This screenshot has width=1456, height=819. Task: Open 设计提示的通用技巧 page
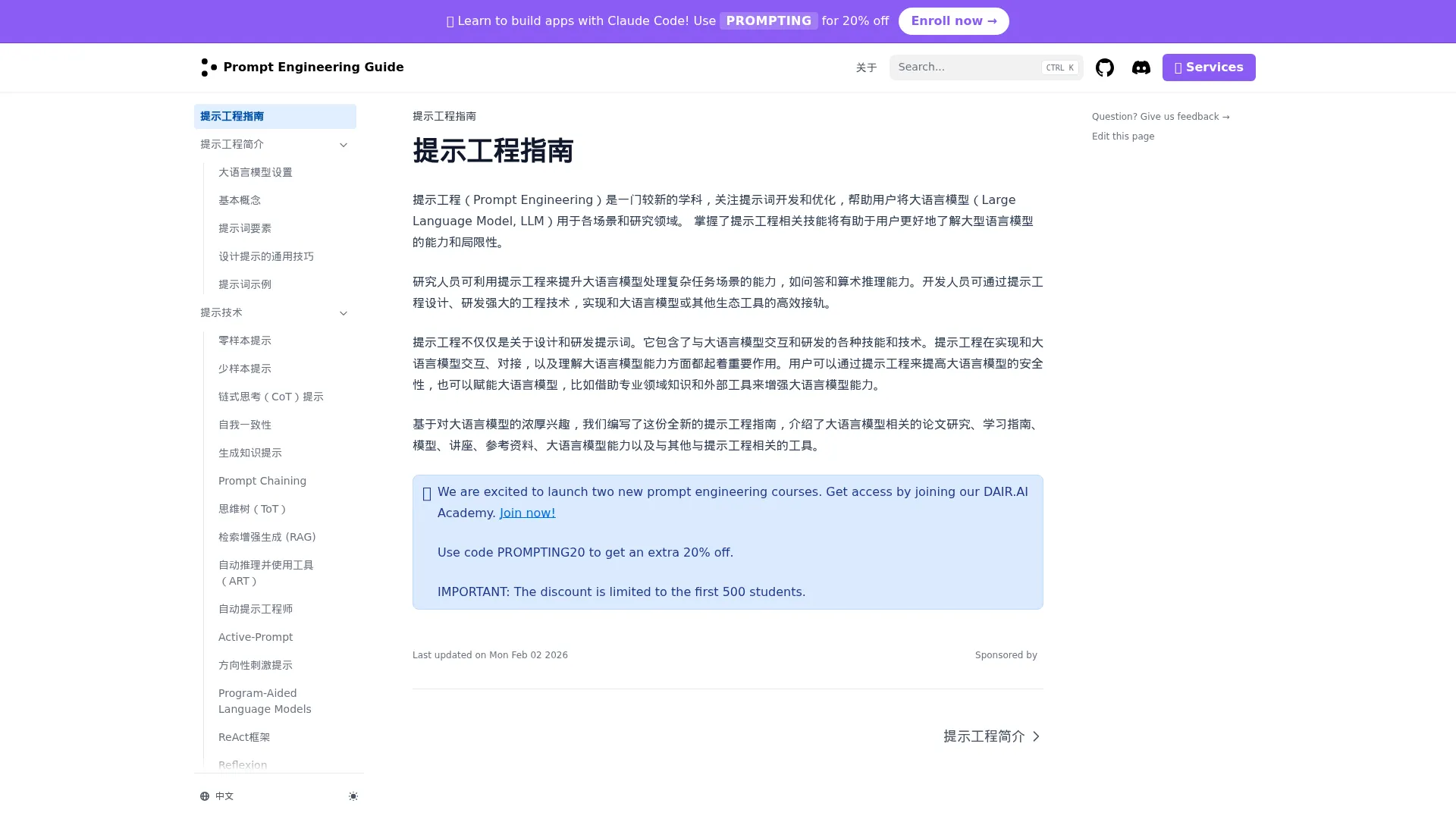tap(284, 256)
